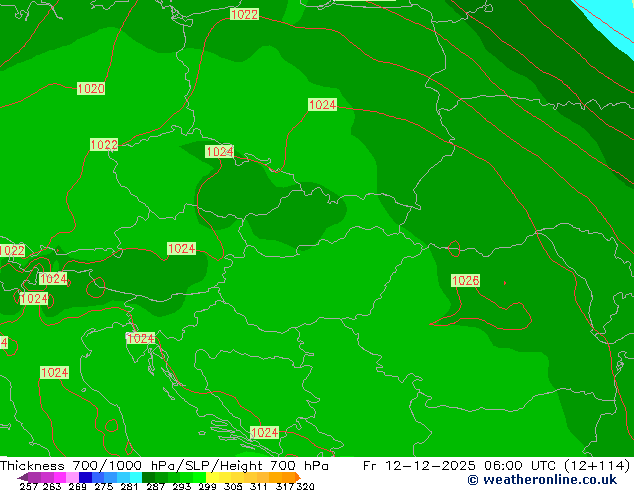Click the legend value 257
The height and width of the screenshot is (490, 634).
click(28, 486)
